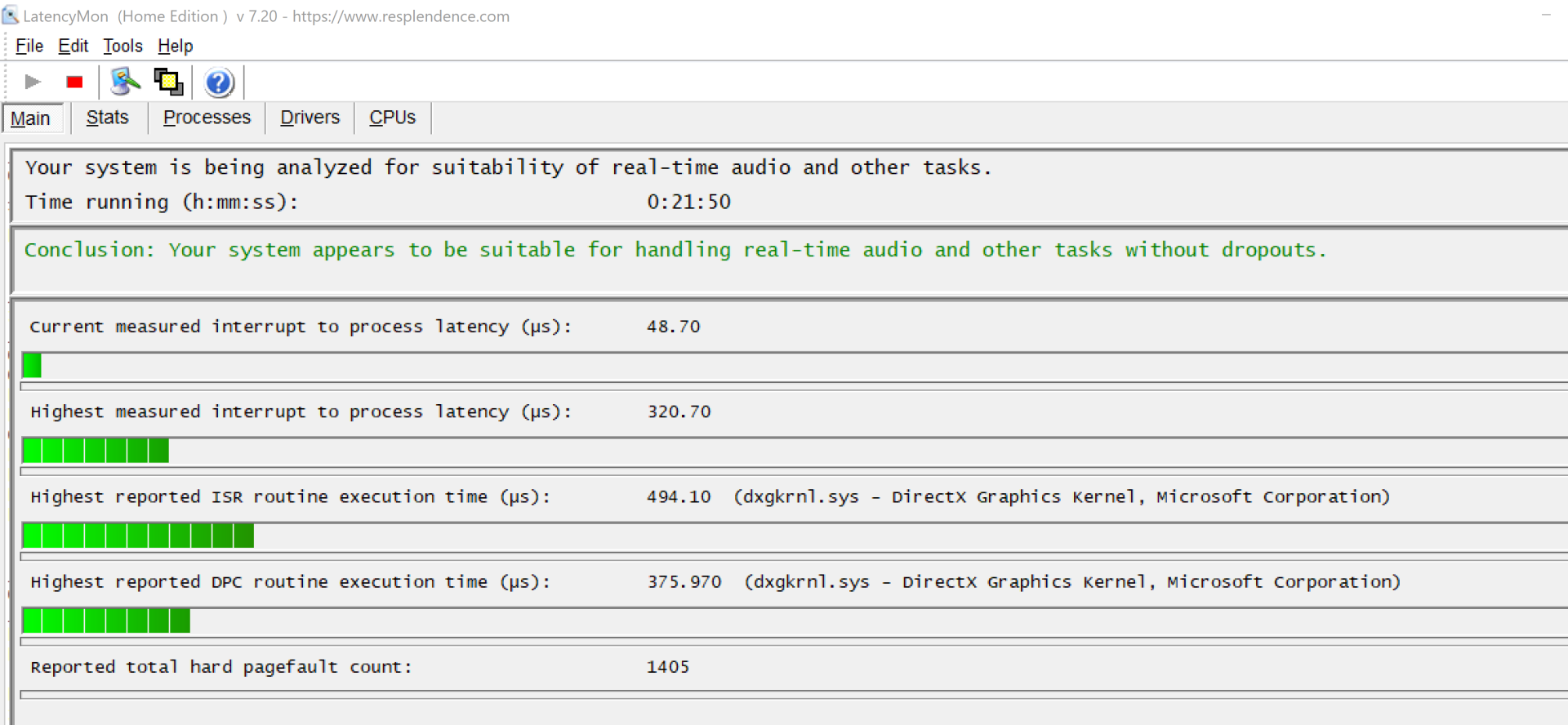This screenshot has width=1568, height=725.
Task: Click the overlapping windows toolbar icon
Action: [169, 82]
